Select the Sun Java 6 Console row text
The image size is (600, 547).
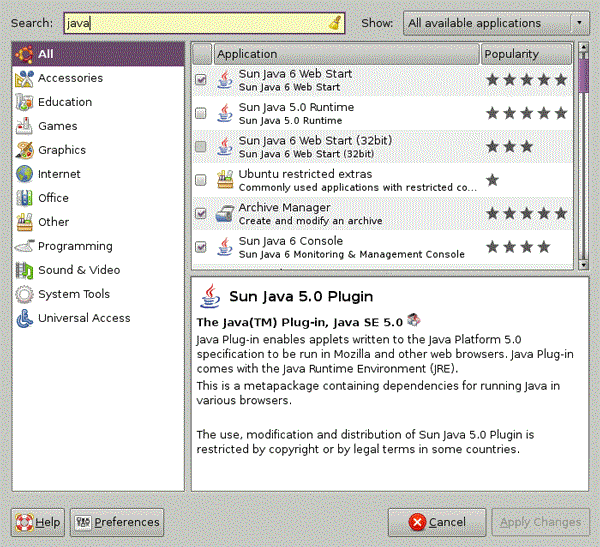coord(352,247)
